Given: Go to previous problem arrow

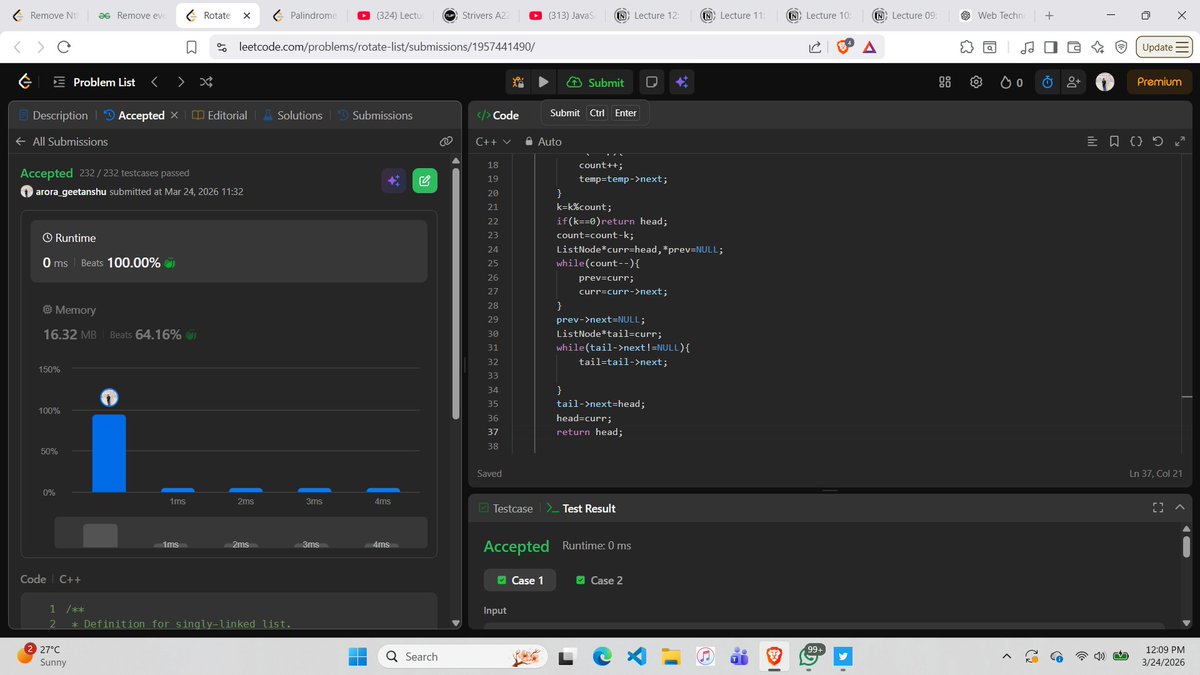Looking at the screenshot, I should (x=154, y=82).
